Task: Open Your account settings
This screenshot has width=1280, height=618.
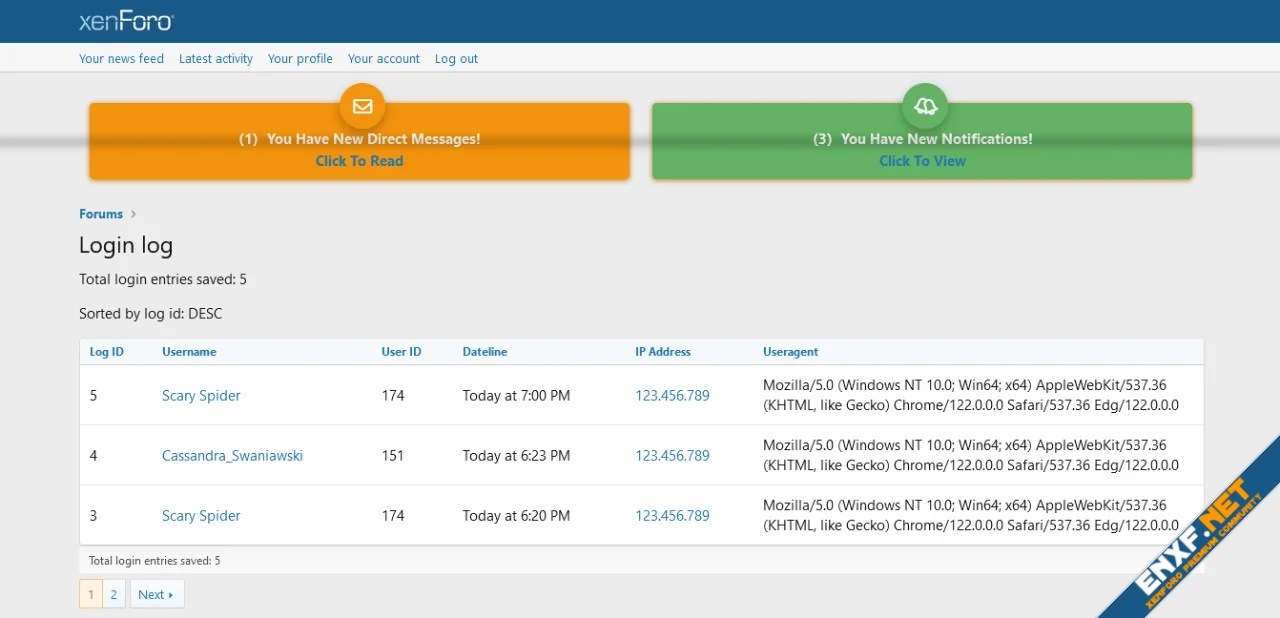Action: coord(384,59)
